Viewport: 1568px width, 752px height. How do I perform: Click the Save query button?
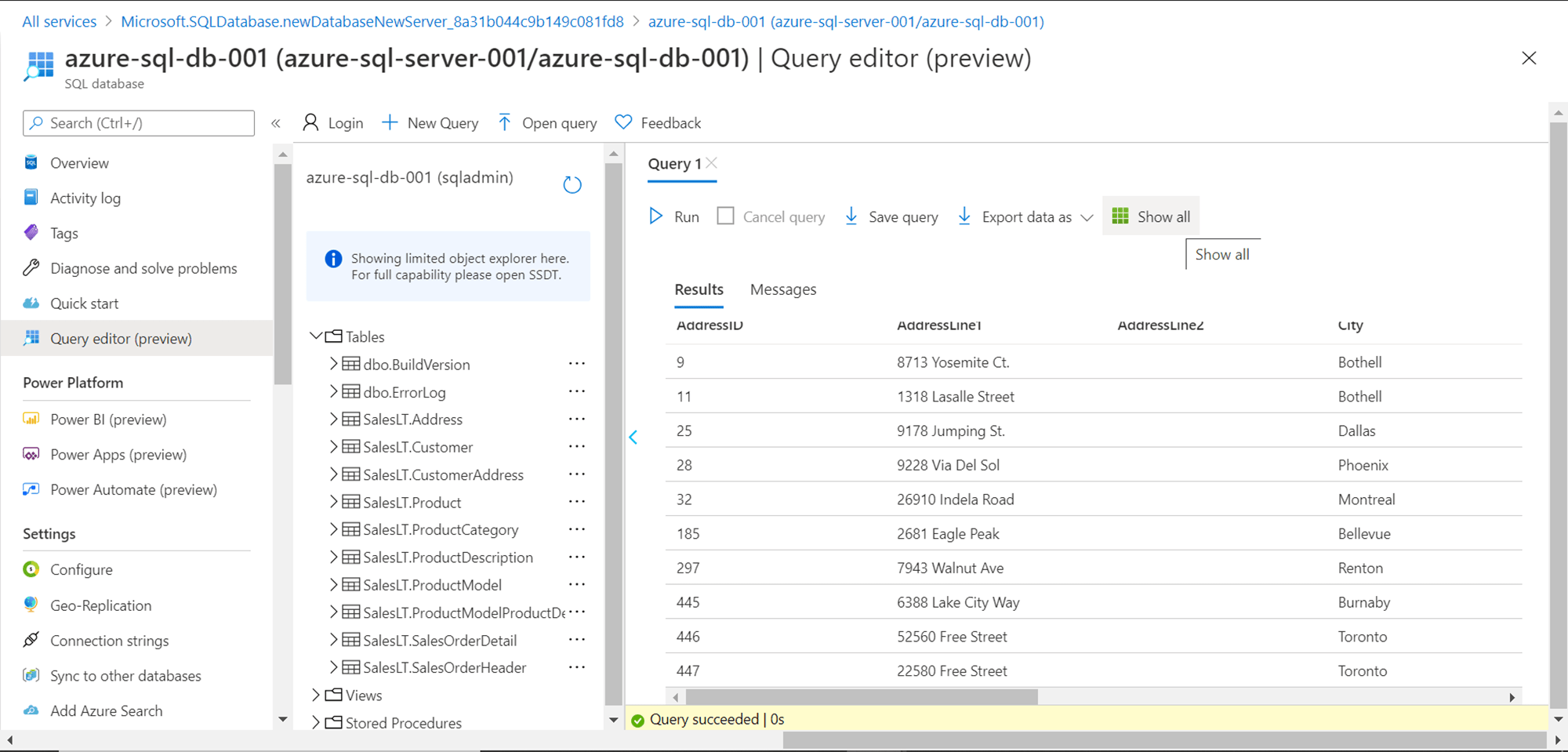pyautogui.click(x=891, y=216)
